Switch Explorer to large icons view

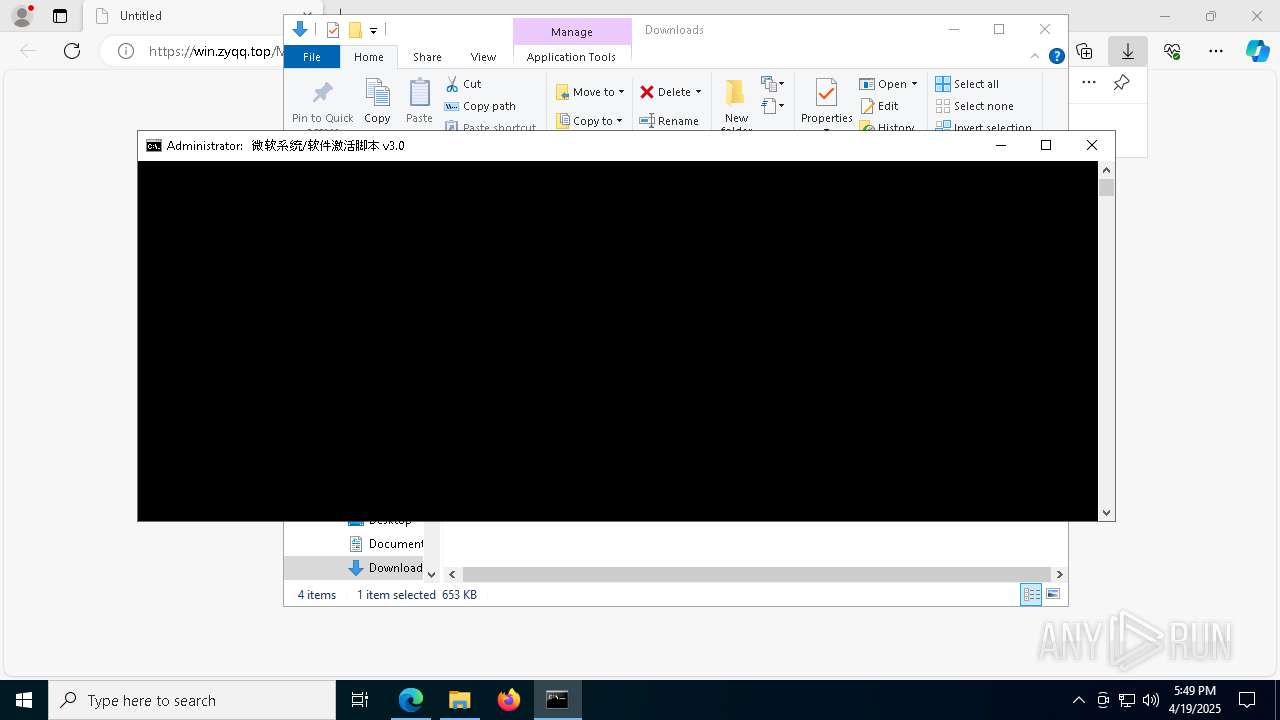click(x=1052, y=594)
